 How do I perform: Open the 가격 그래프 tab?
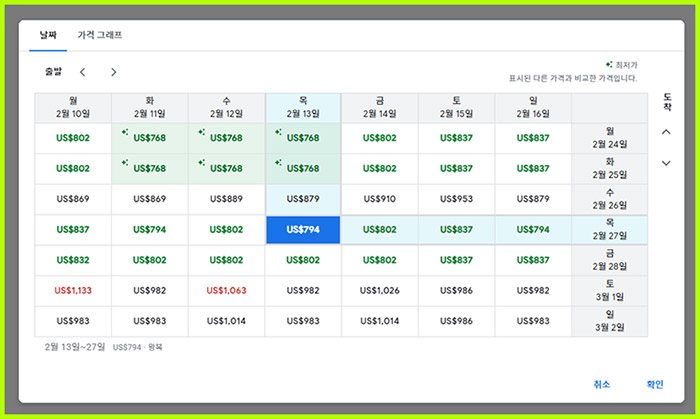coord(100,35)
